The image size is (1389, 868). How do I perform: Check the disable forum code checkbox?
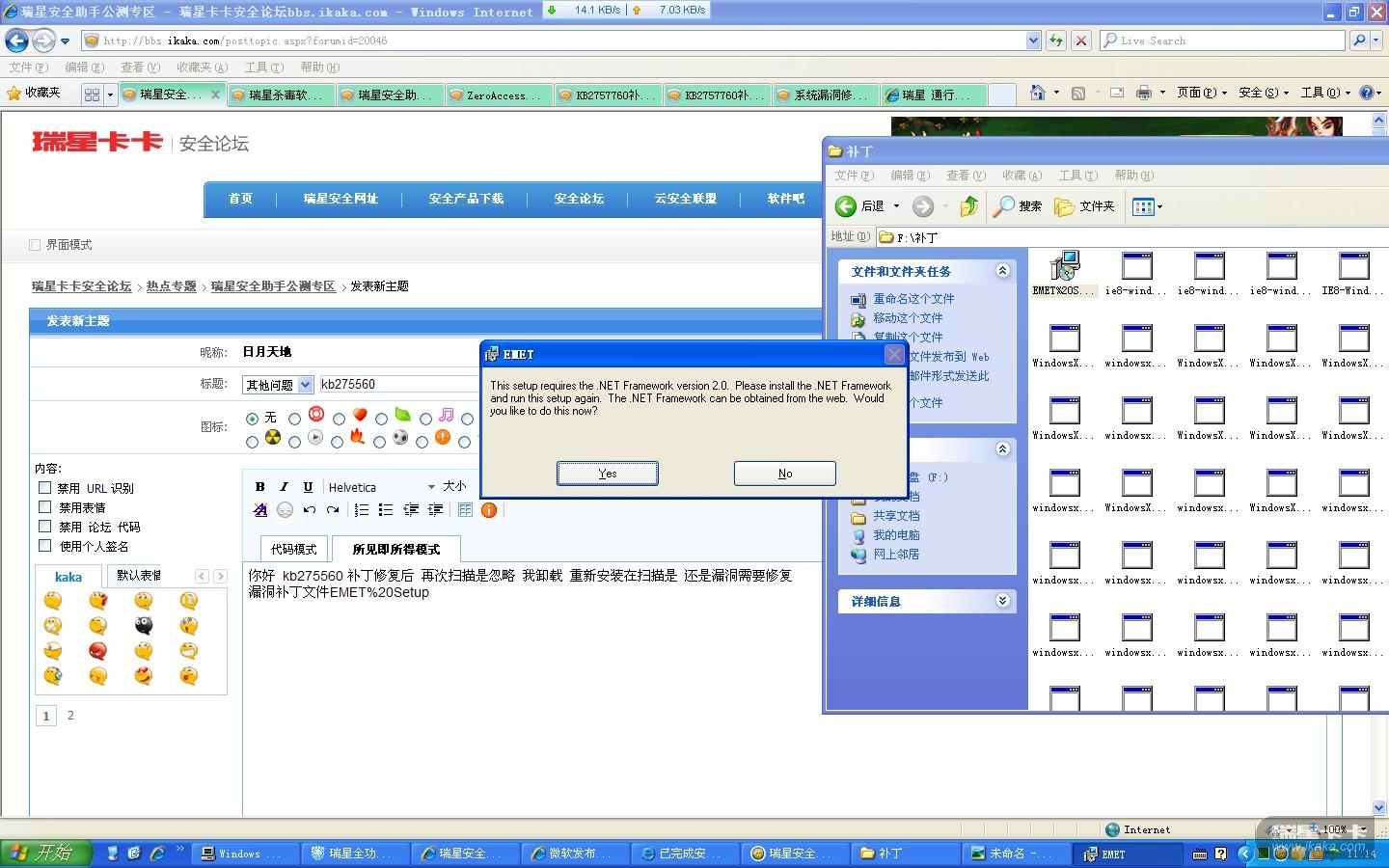point(44,527)
